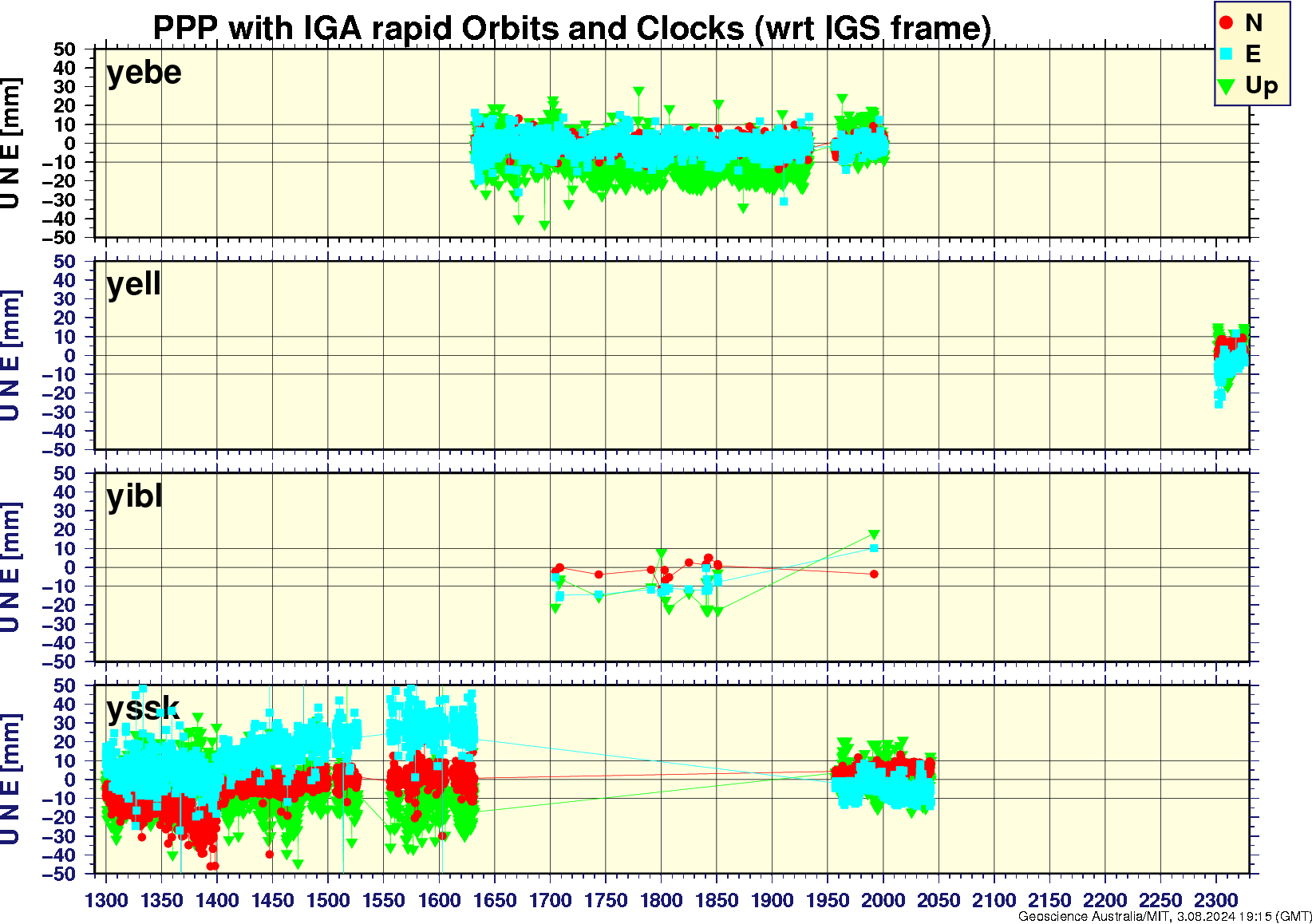Click the 'U N E [mm]' axis label of yebe panel
The image size is (1312, 924).
pyautogui.click(x=10, y=144)
